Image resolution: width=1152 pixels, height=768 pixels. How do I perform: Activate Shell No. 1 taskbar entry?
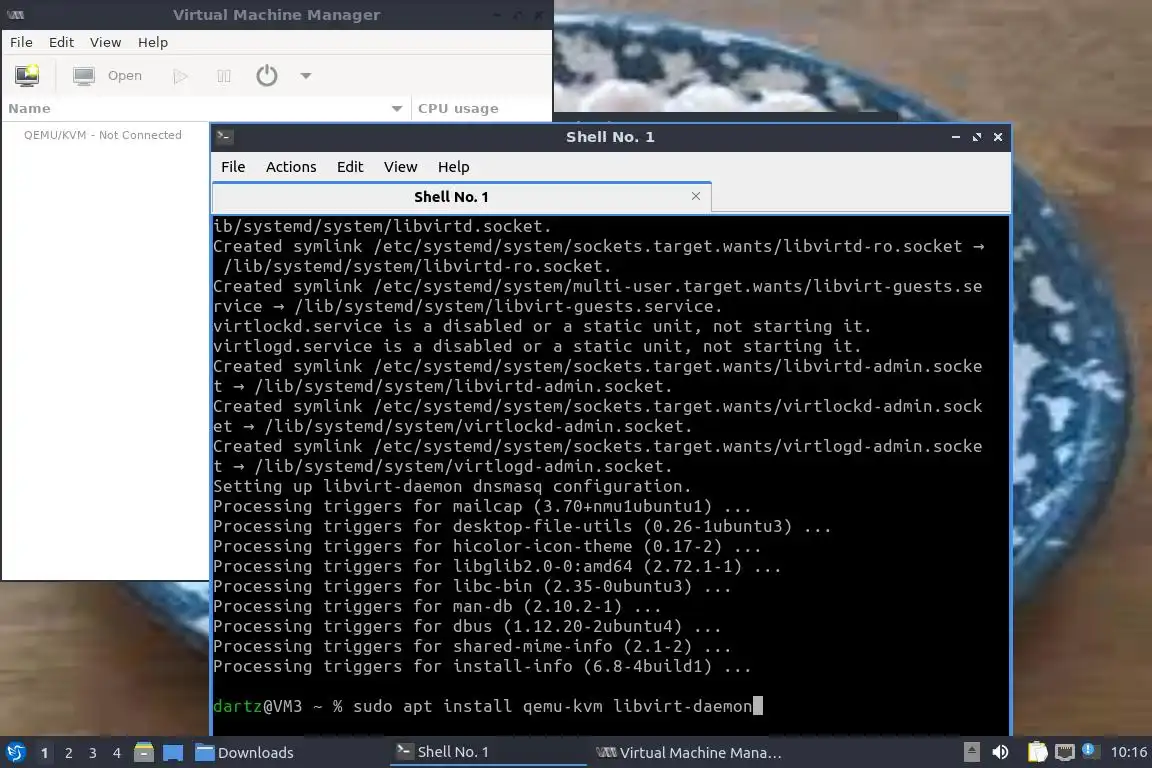488,752
